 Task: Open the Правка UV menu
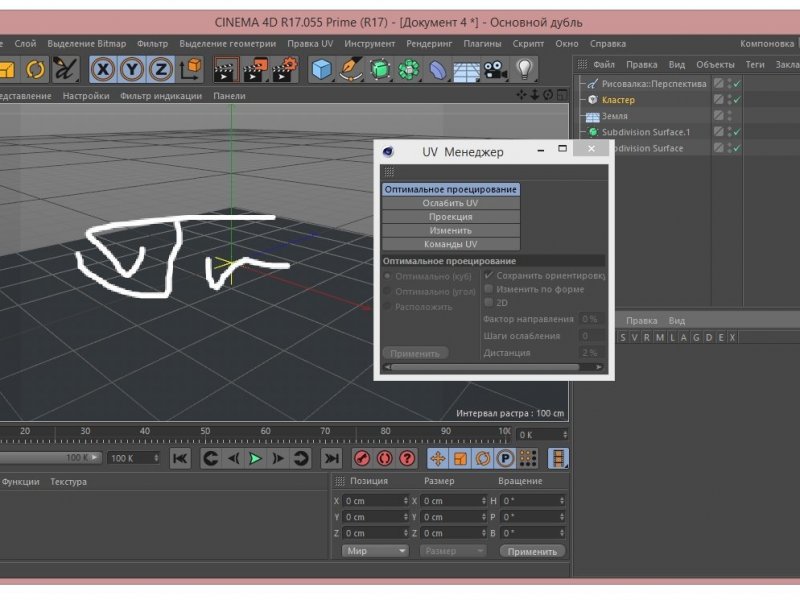pos(310,44)
